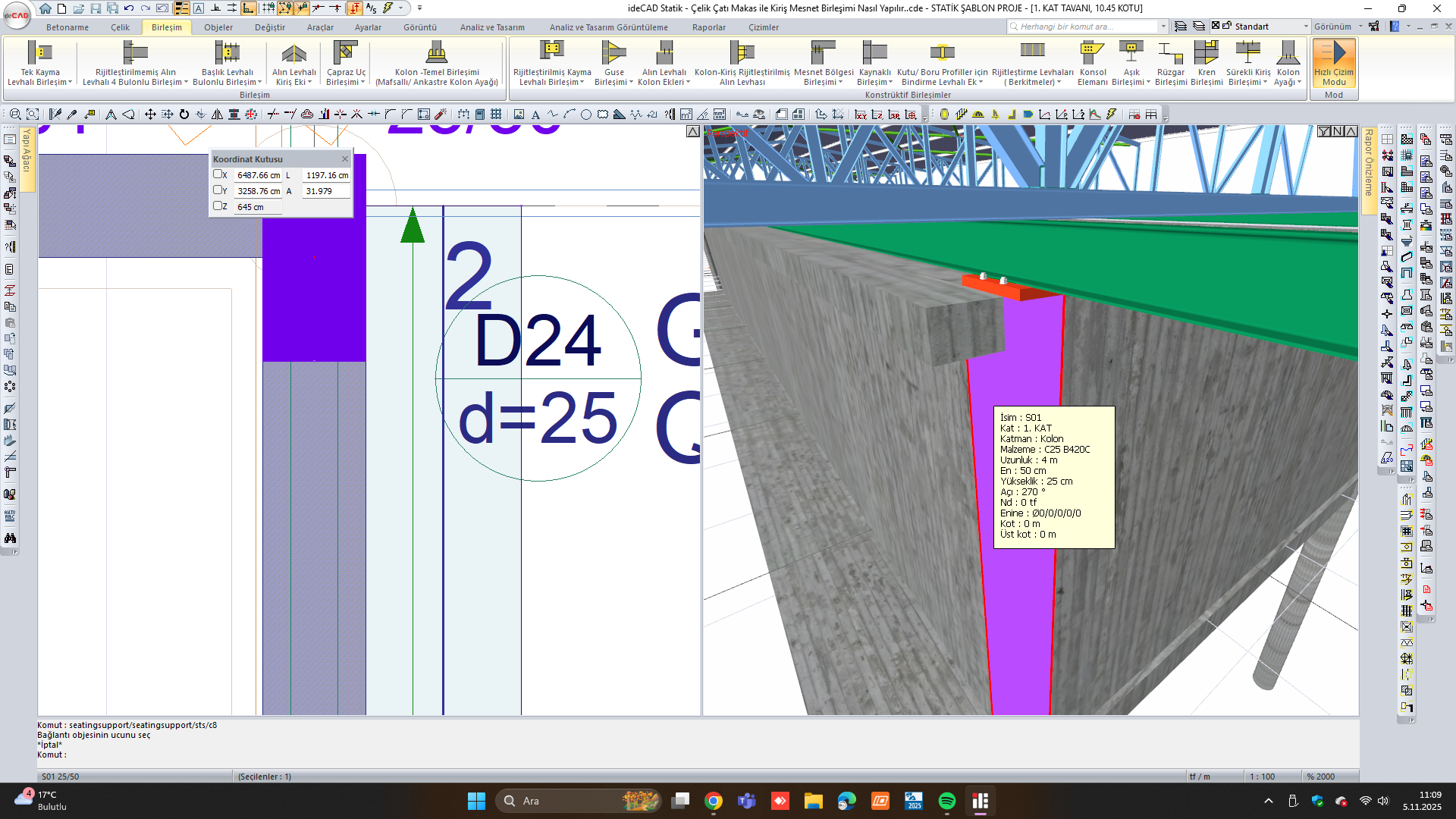
Task: Open the Konsol Elemanı tool
Action: click(1091, 52)
